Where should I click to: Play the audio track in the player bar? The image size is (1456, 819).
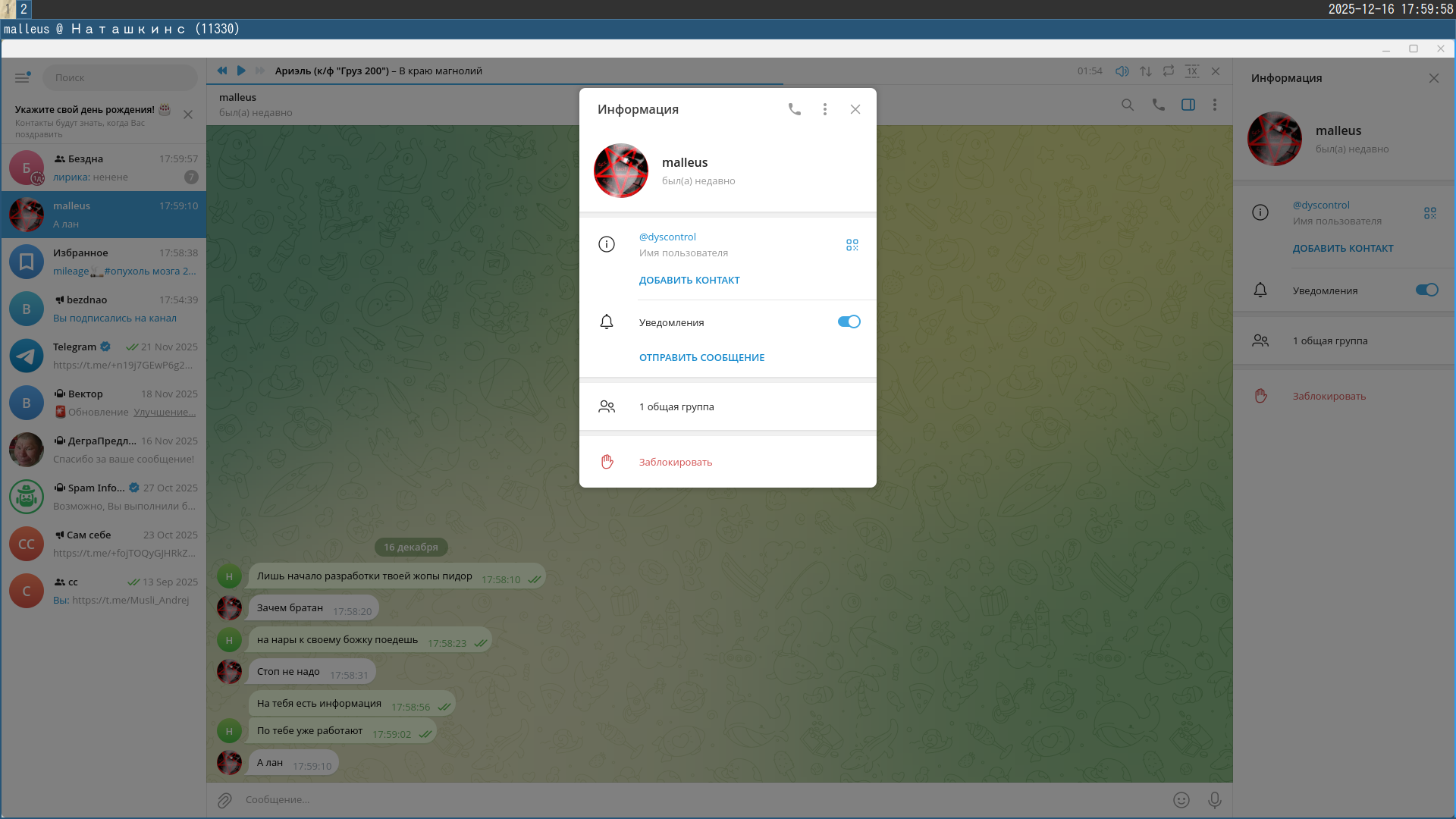(241, 71)
